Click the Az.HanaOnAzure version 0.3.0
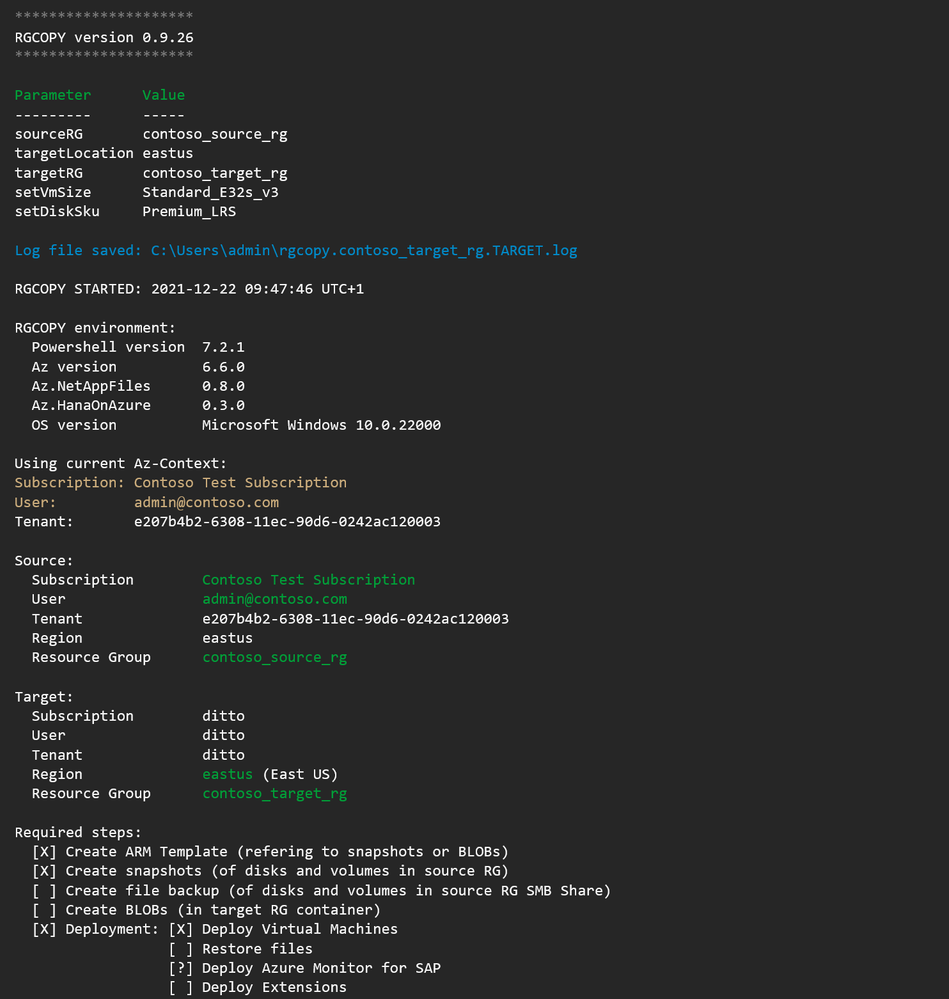 pos(223,405)
